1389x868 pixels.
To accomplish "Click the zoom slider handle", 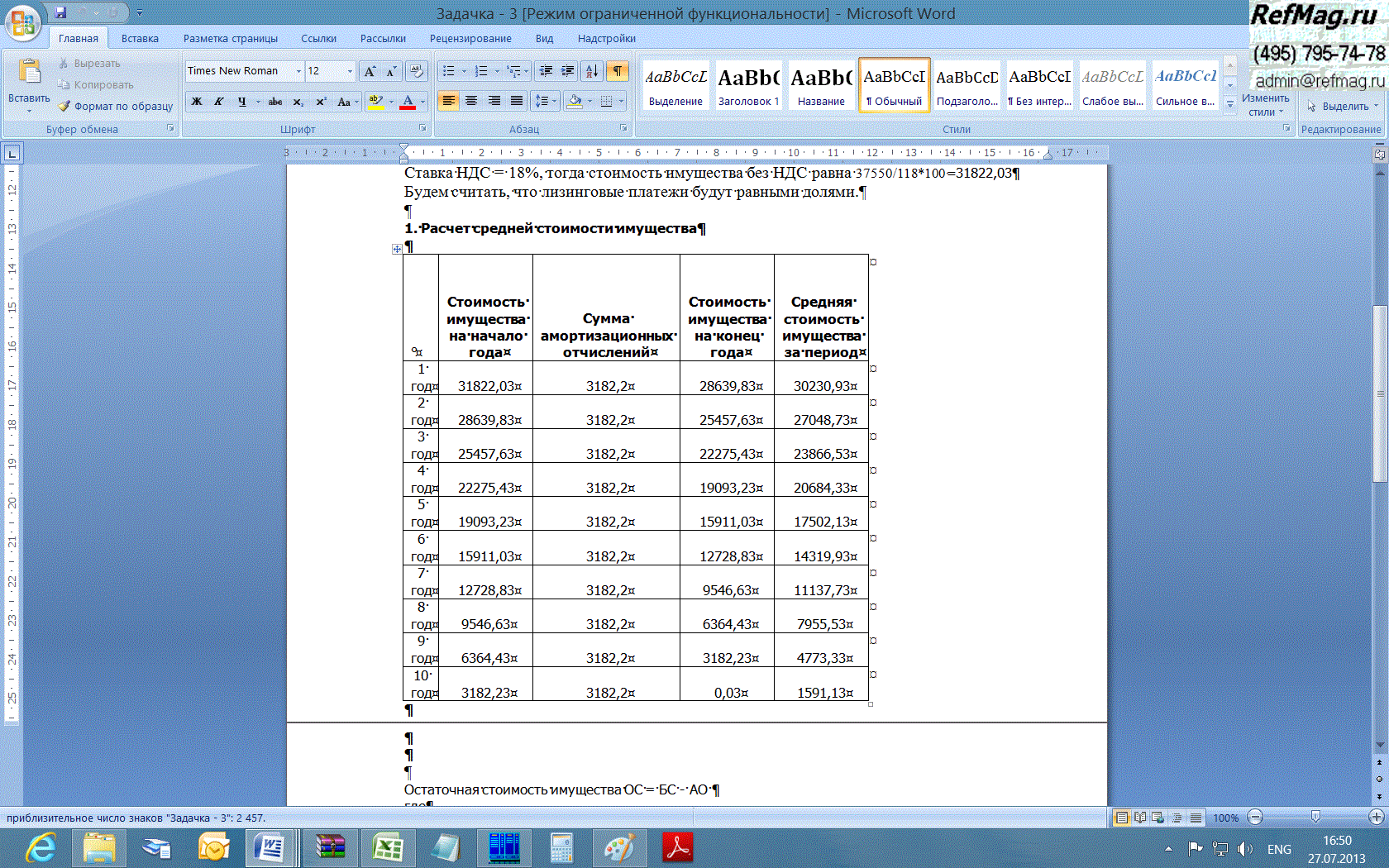I will click(x=1315, y=818).
